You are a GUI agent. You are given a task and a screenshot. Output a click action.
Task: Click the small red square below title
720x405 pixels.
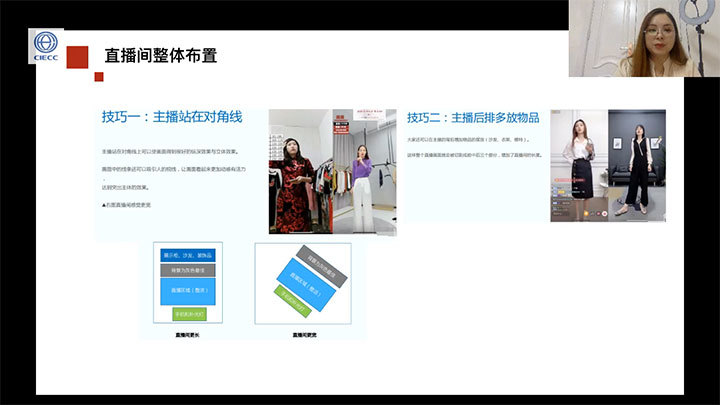[x=99, y=77]
